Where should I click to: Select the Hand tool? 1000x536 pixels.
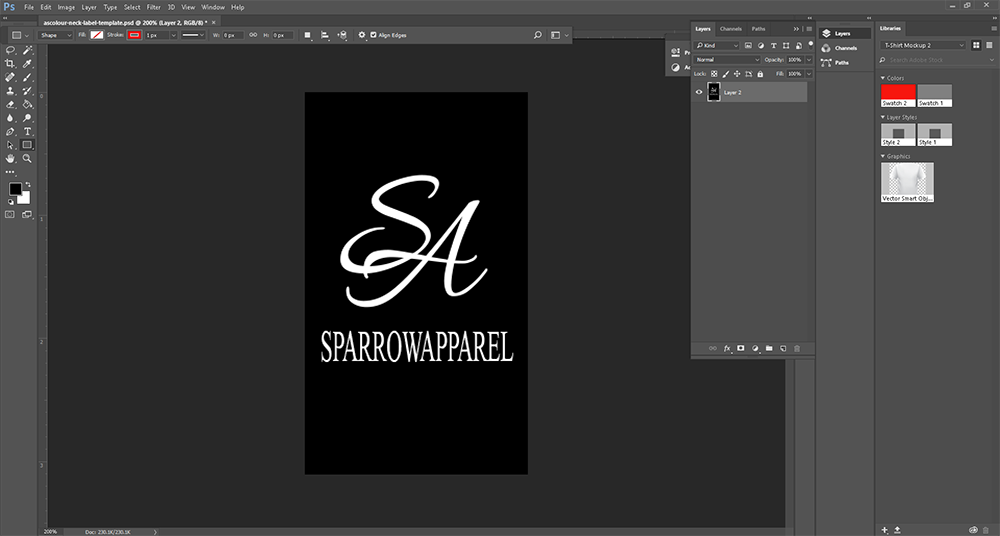(x=10, y=158)
